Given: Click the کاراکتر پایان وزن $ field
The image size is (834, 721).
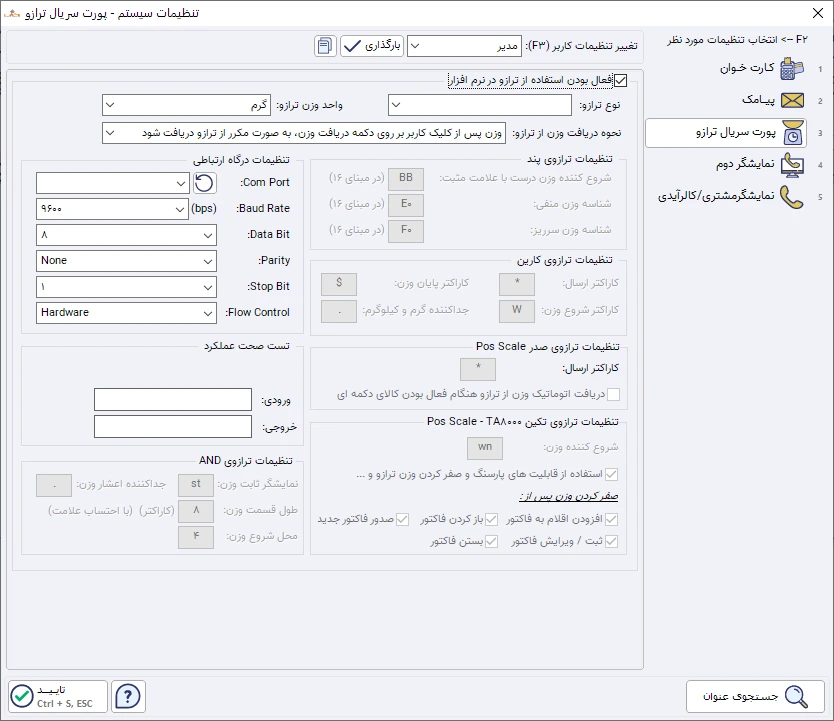Looking at the screenshot, I should click(339, 284).
